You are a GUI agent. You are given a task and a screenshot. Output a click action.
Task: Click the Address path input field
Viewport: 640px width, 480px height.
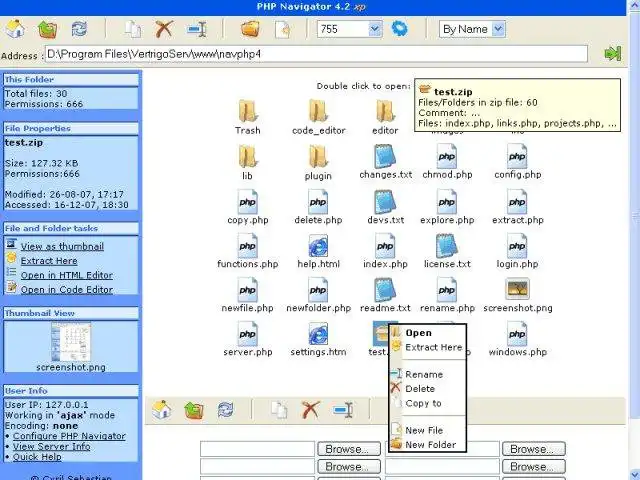(316, 54)
